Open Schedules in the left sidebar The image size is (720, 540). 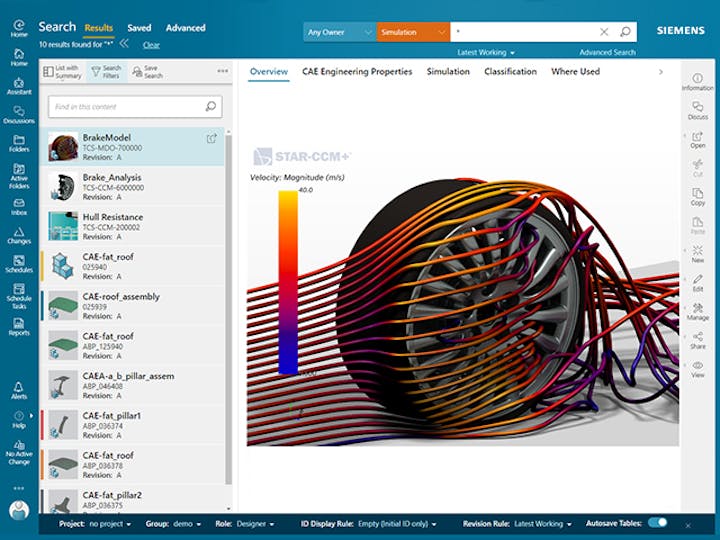coord(19,263)
